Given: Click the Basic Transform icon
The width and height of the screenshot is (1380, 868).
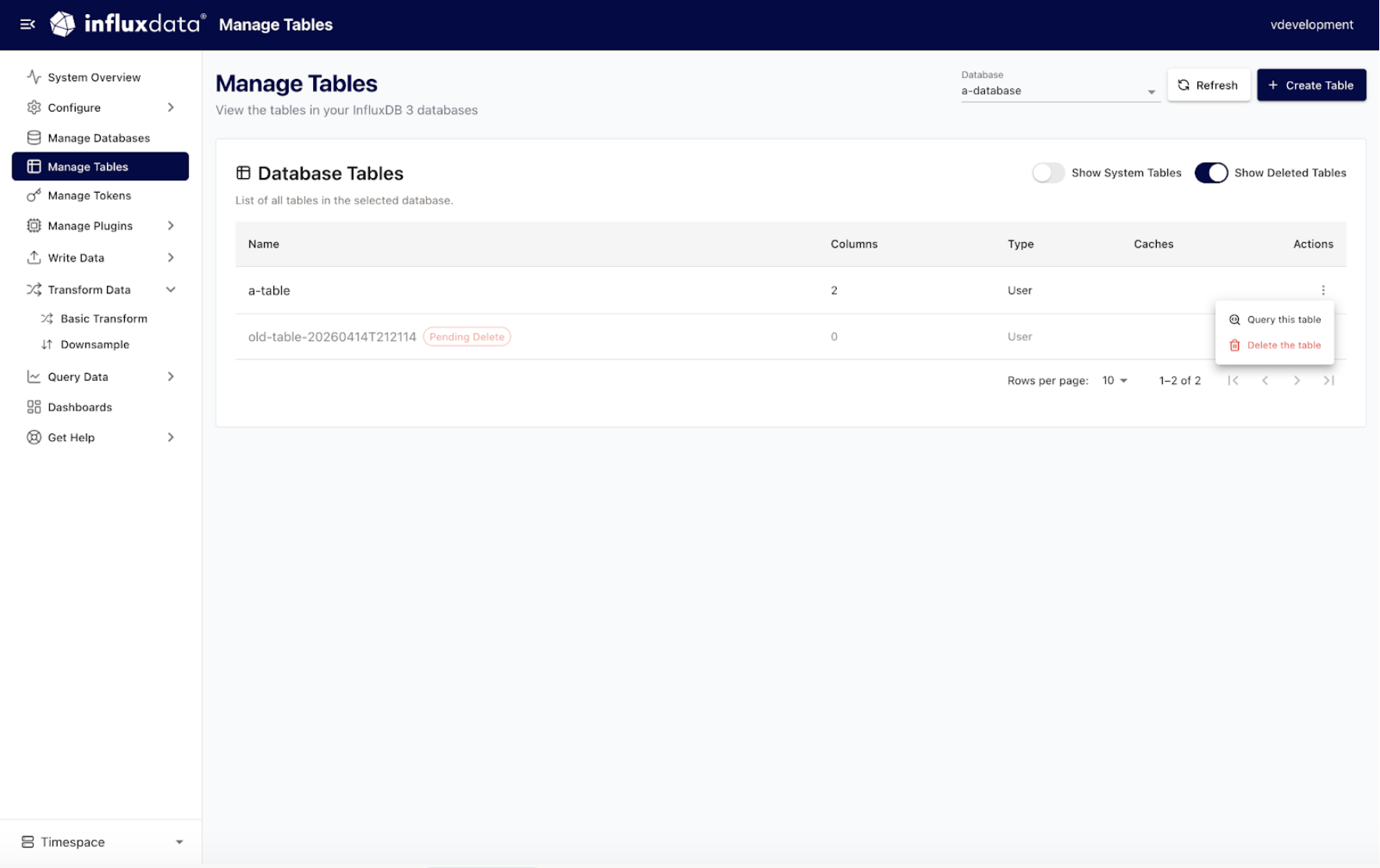Looking at the screenshot, I should [x=45, y=318].
